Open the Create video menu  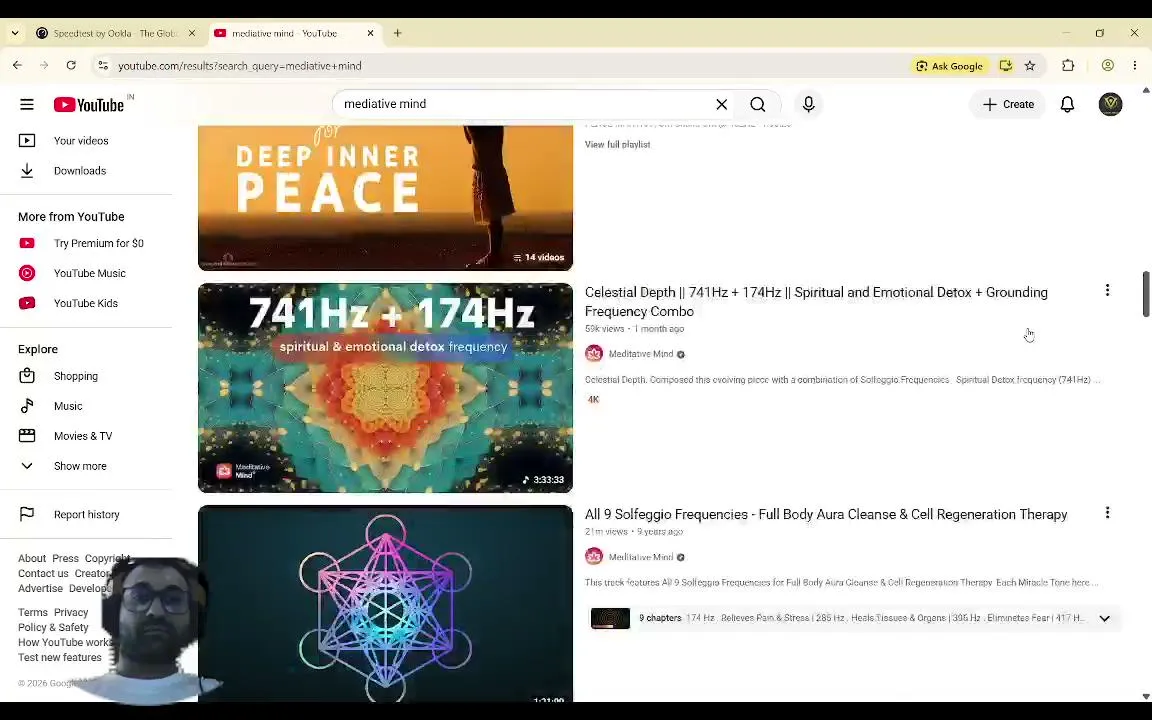(1008, 104)
